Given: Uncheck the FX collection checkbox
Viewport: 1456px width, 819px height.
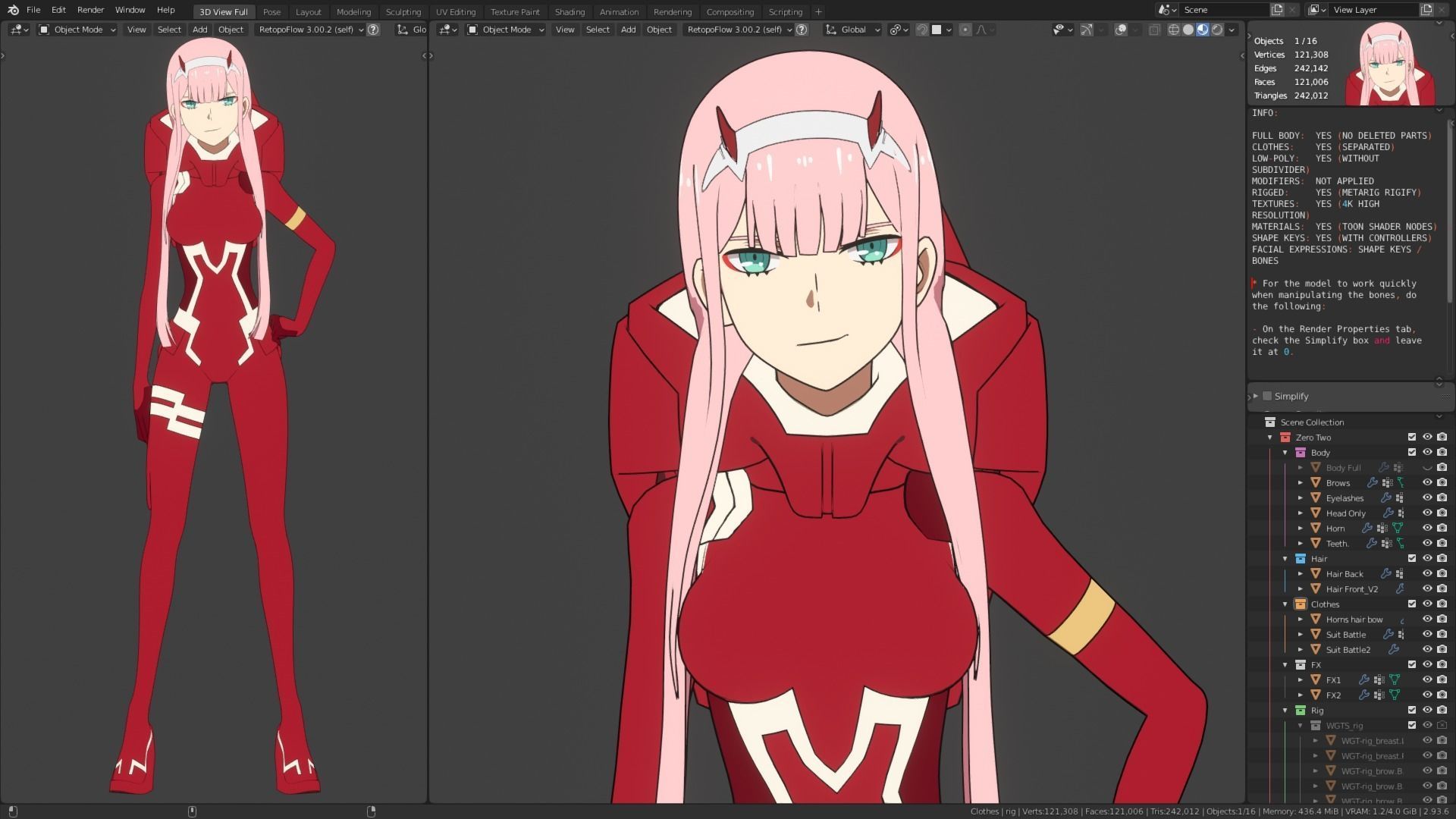Looking at the screenshot, I should click(x=1411, y=664).
